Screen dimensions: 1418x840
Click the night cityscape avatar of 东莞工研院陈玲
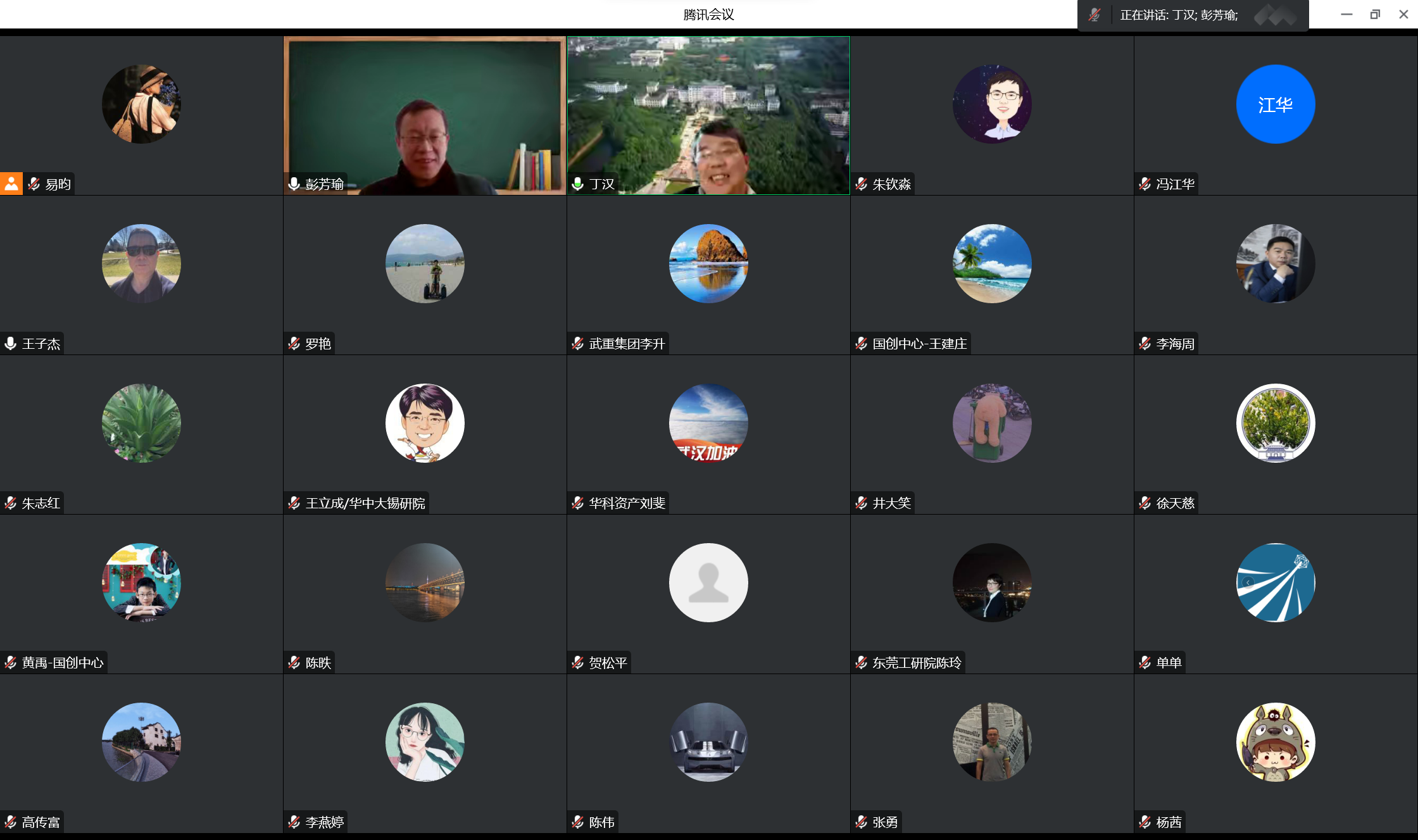992,582
